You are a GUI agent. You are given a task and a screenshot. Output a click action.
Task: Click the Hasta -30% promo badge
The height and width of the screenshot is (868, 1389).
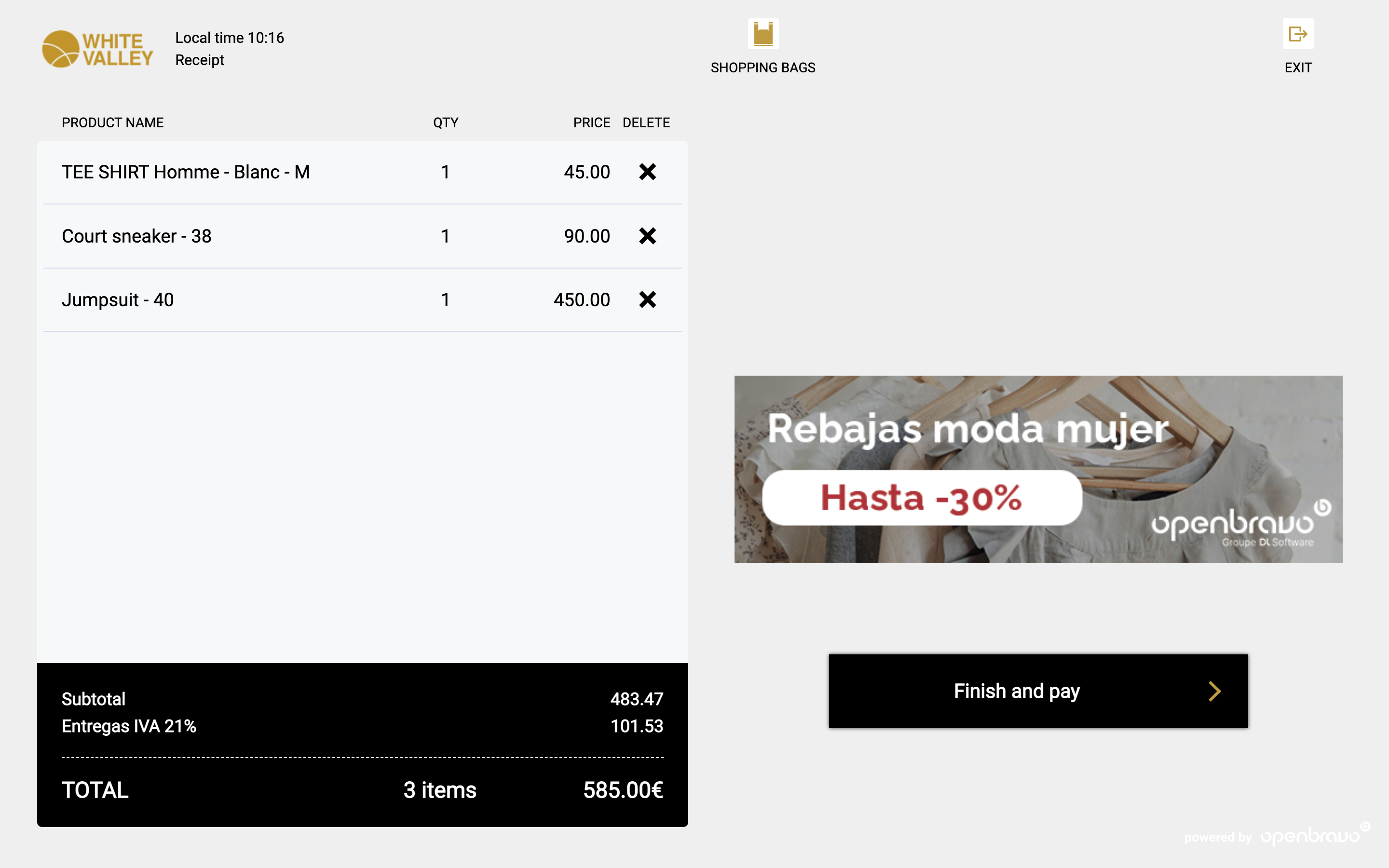(x=922, y=498)
